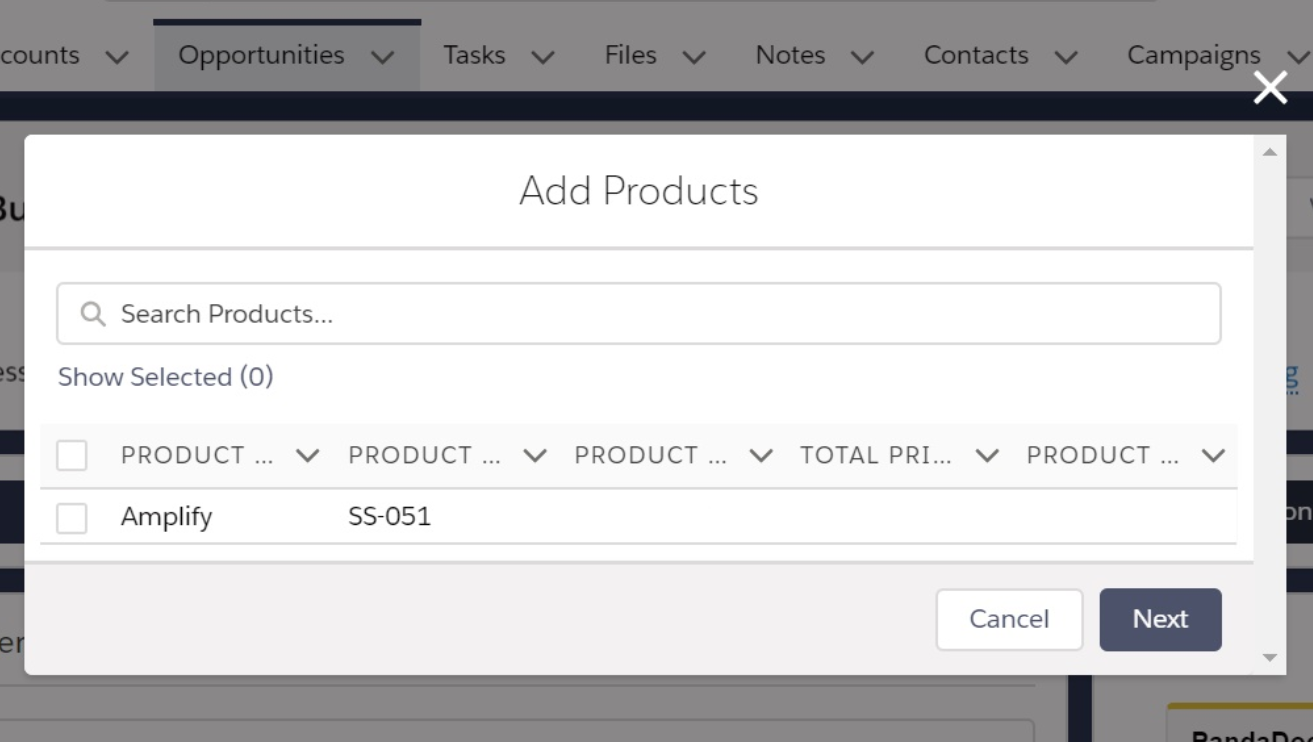Check the Amplify product checkbox
Screen dimensions: 1313x742
click(x=72, y=518)
